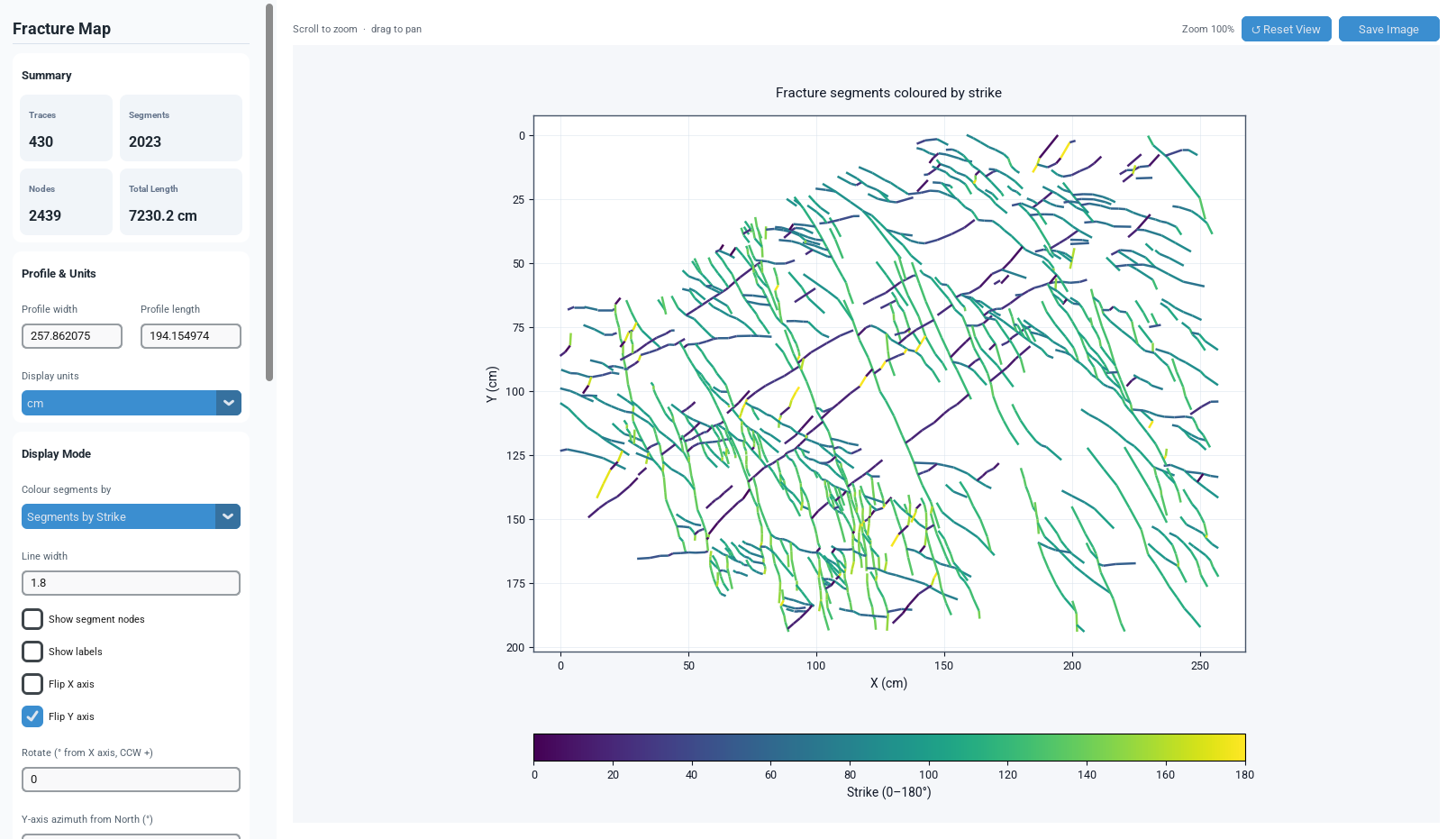Screen dimensions: 1456x839
Task: Click the Traces 430 summary card
Action: point(67,128)
